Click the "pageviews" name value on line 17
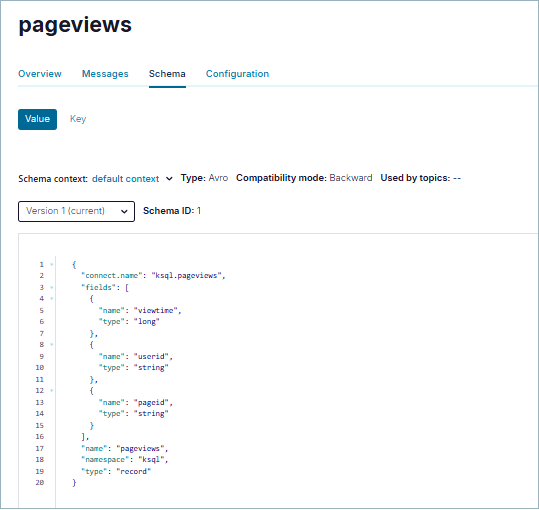The image size is (539, 510). pos(141,448)
